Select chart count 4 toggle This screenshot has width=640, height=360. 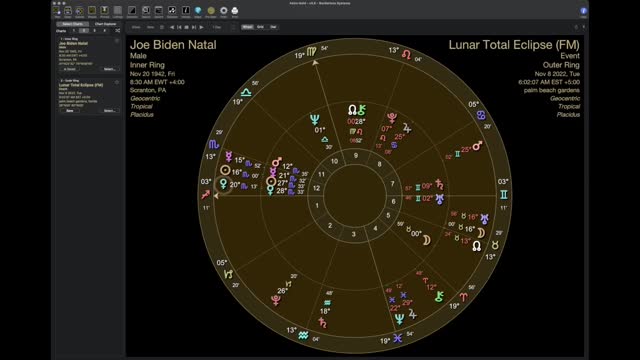104,31
